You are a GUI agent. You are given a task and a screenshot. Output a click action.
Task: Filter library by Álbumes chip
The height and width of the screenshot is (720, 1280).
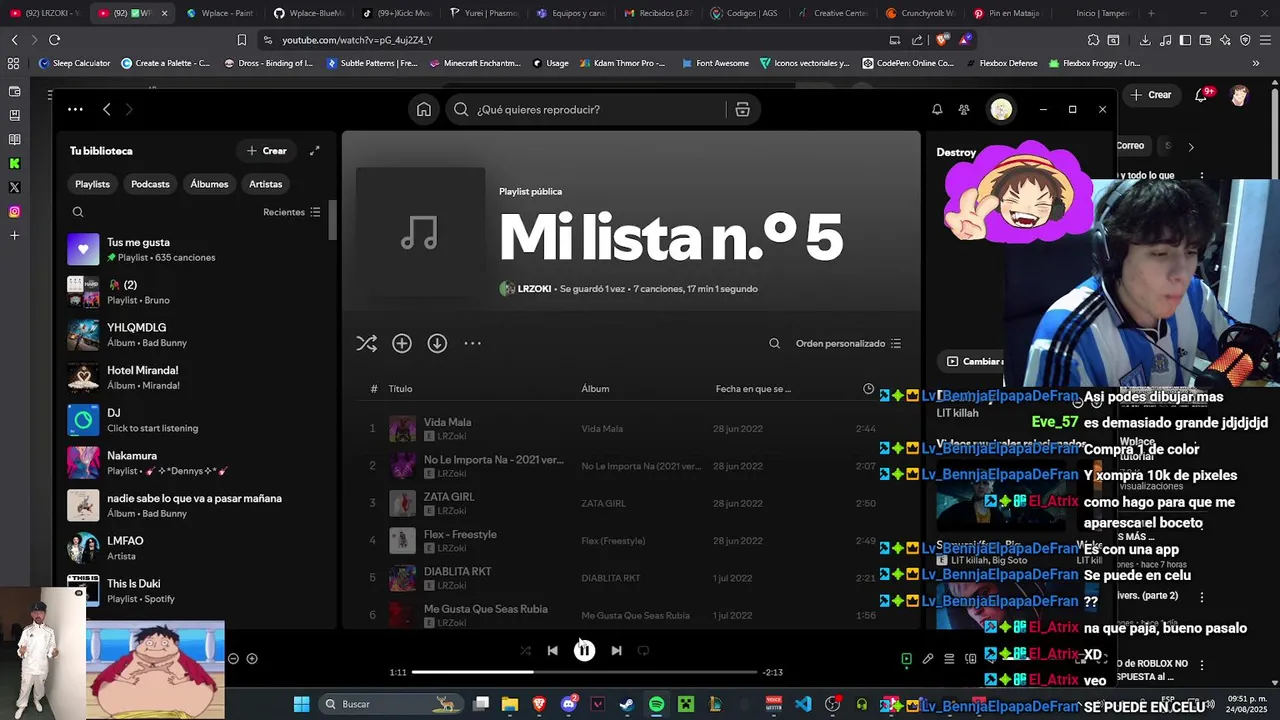(209, 184)
